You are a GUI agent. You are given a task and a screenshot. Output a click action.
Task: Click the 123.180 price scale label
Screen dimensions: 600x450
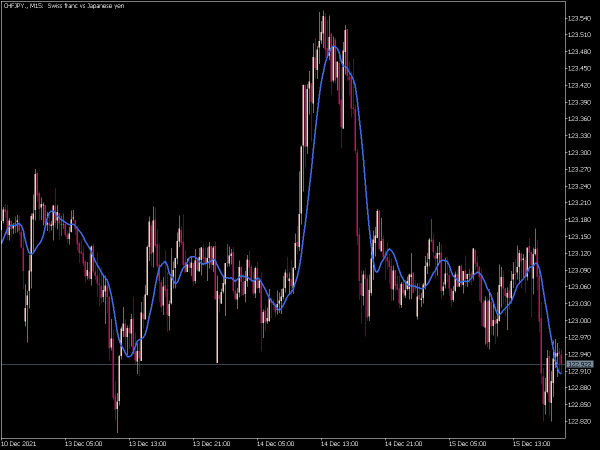579,220
